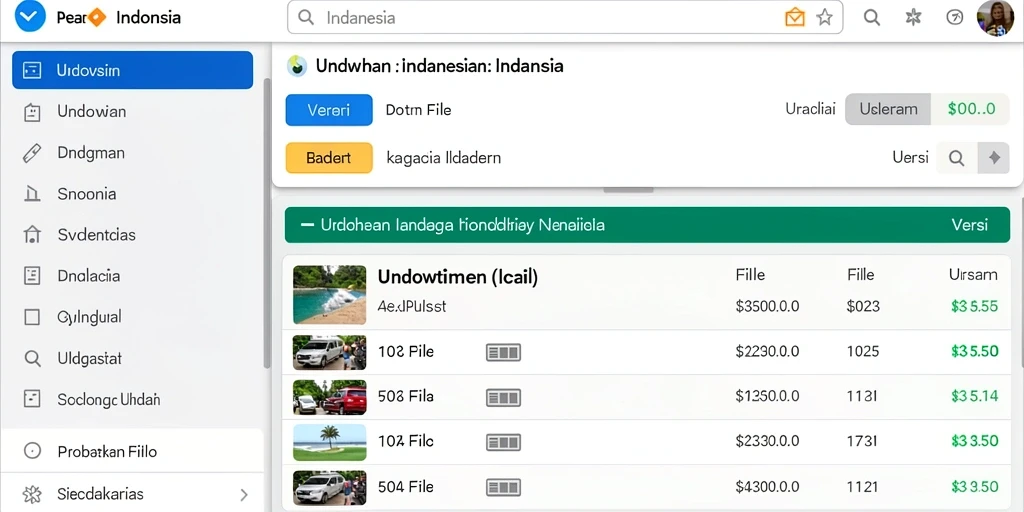This screenshot has height=512, width=1024.
Task: Click the grid icon in 102 Pile row
Action: coord(503,353)
